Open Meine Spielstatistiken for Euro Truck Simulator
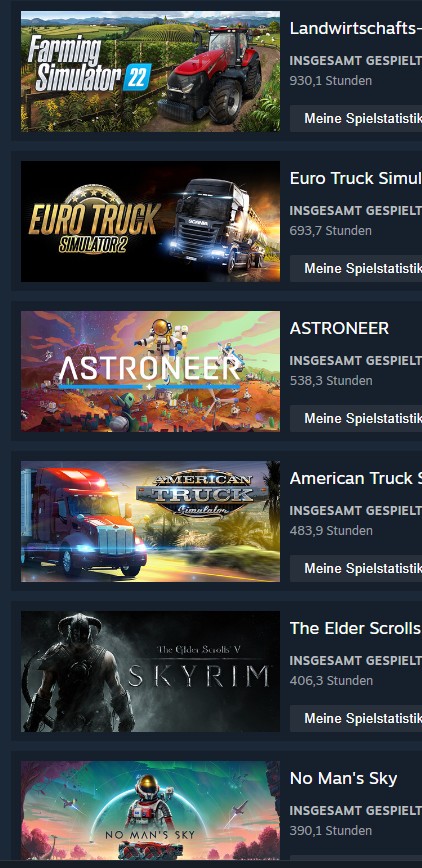This screenshot has height=868, width=422. [x=356, y=268]
